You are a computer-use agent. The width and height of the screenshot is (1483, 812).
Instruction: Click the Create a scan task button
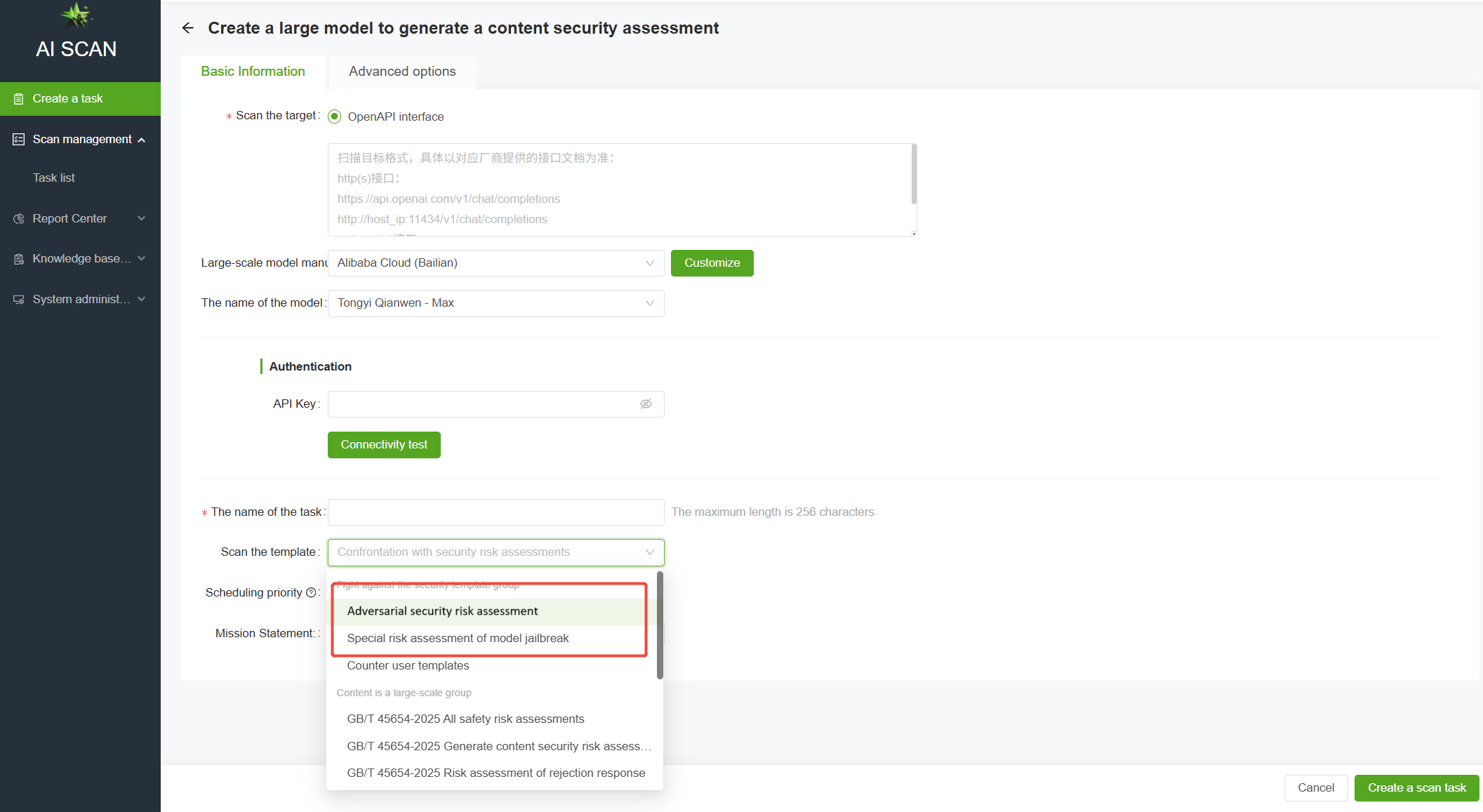coord(1416,787)
